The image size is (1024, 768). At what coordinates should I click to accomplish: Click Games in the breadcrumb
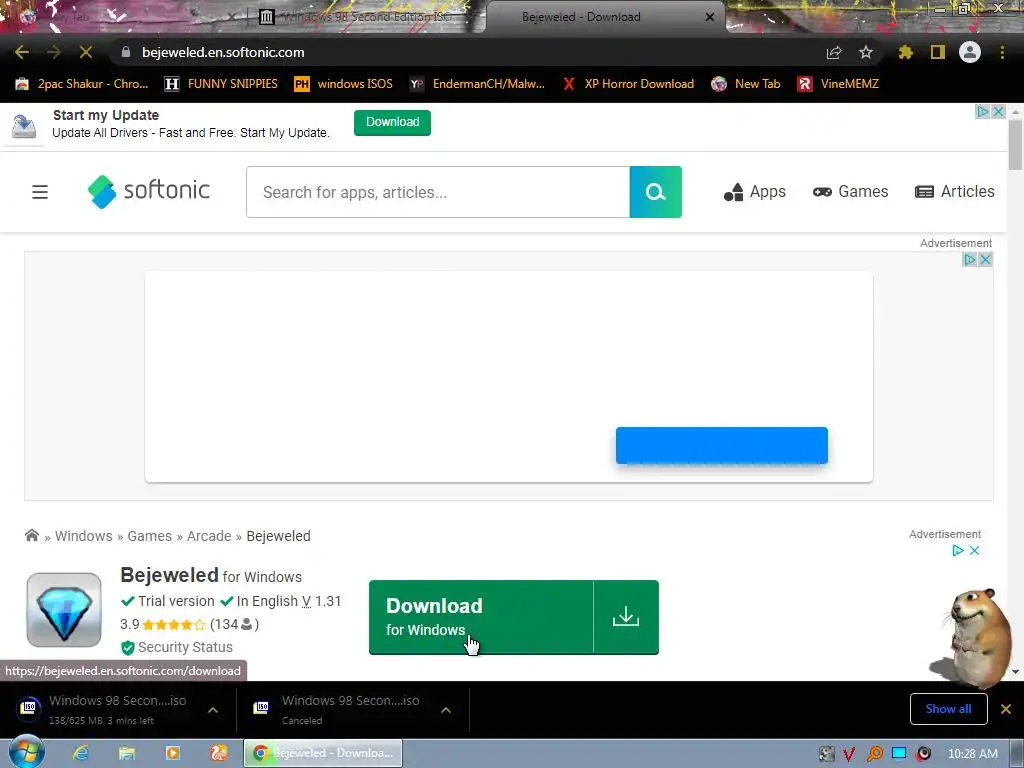pos(150,536)
